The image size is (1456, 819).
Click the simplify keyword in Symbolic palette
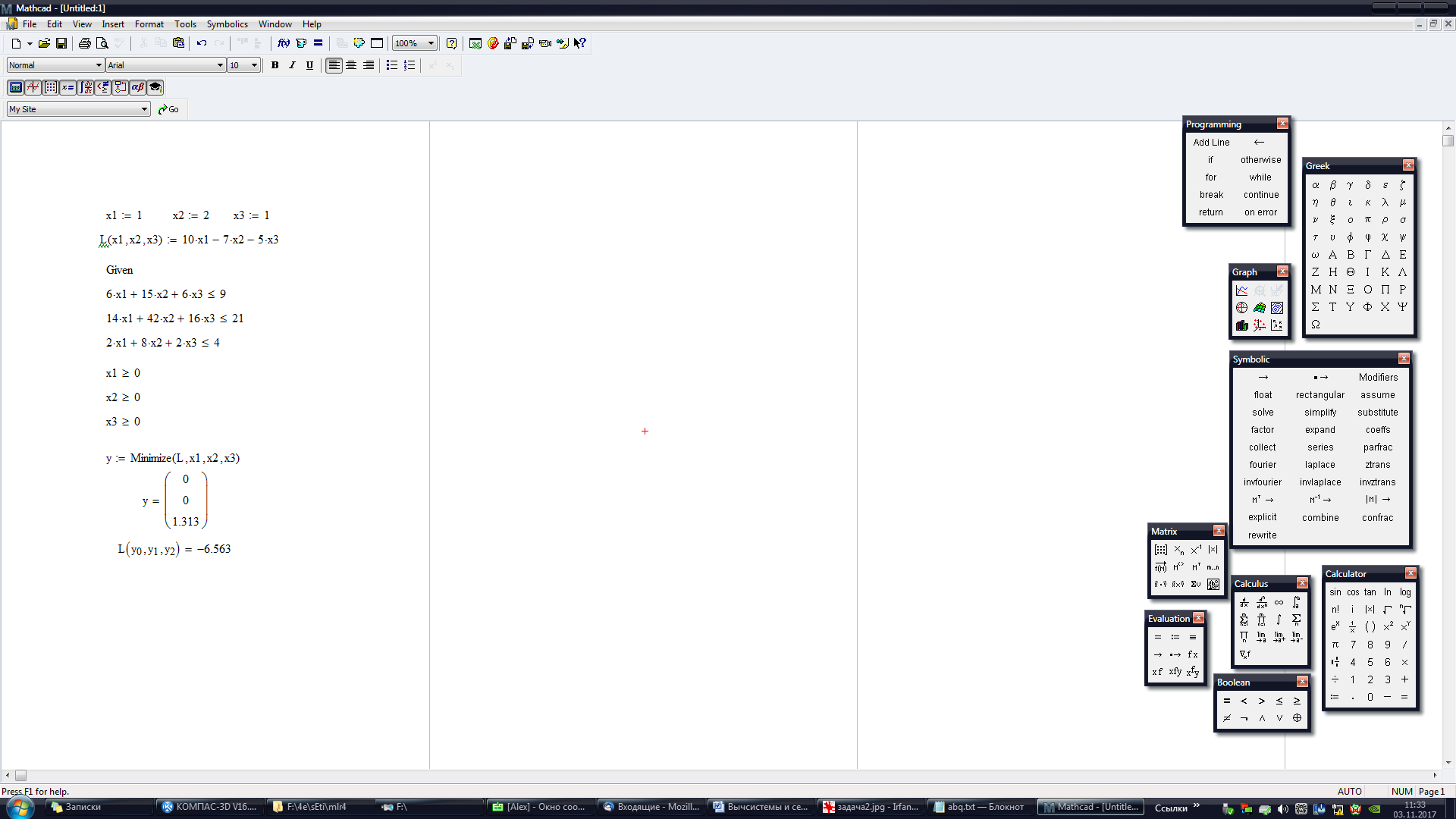coord(1319,413)
